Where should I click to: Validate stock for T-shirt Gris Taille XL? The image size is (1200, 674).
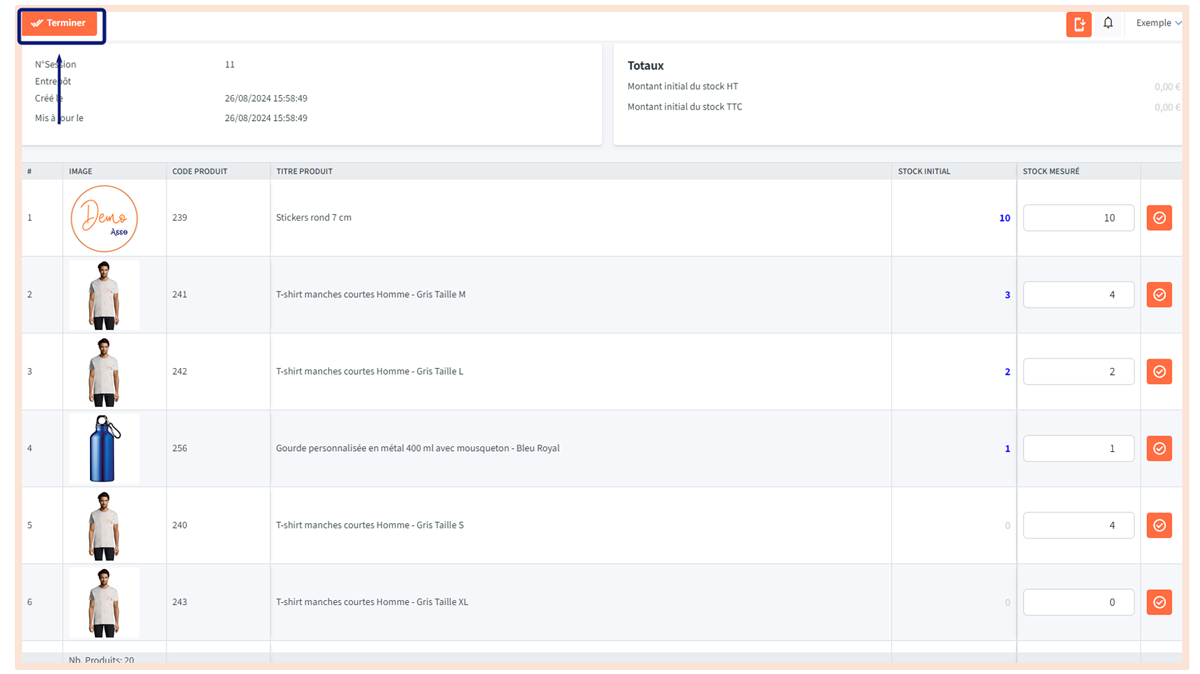coord(1159,602)
